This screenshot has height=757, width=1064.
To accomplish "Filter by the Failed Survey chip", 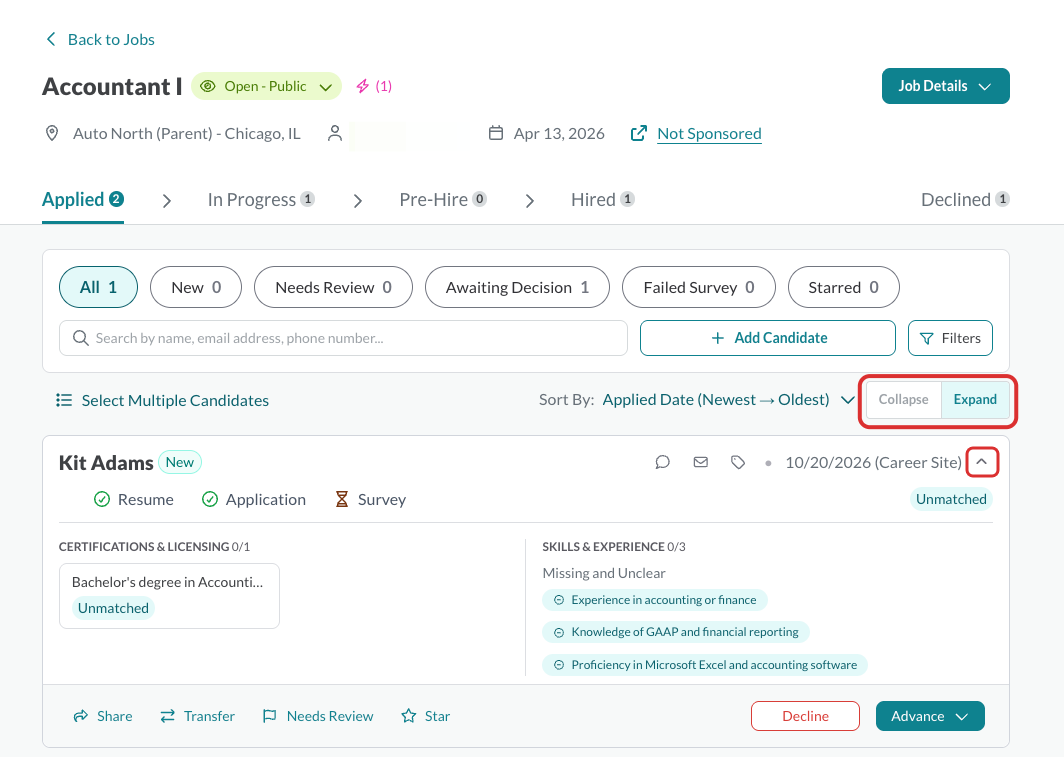I will 699,287.
